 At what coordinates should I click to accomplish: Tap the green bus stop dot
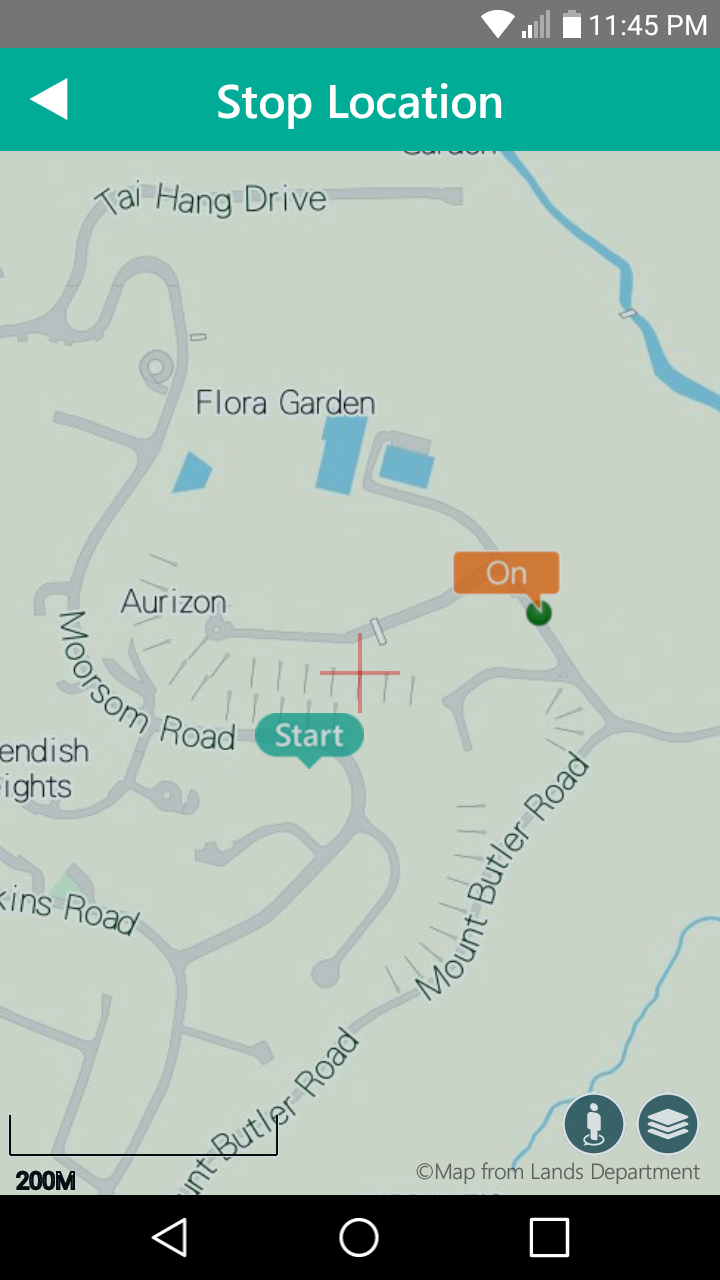539,612
